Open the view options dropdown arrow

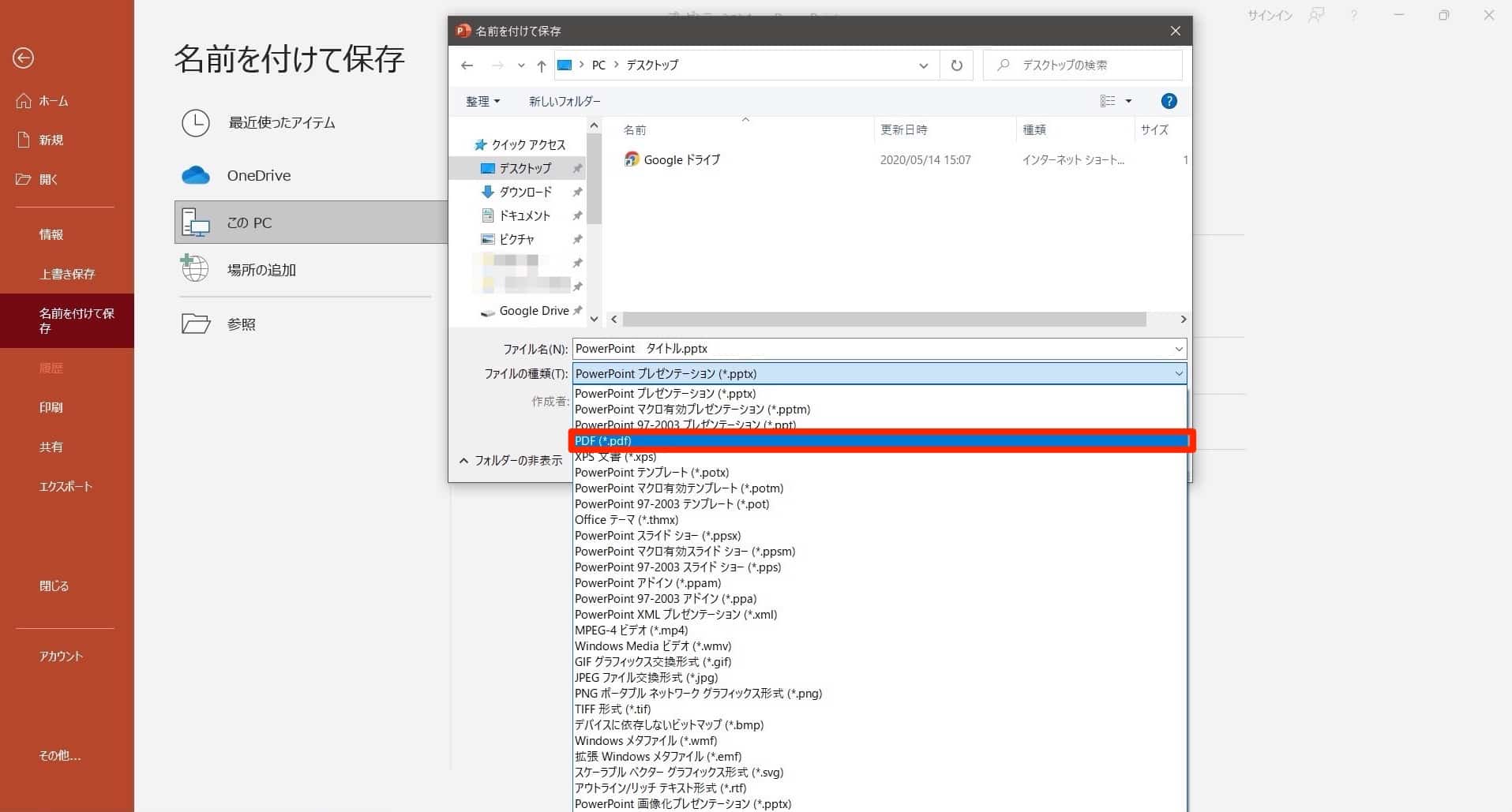tap(1128, 101)
